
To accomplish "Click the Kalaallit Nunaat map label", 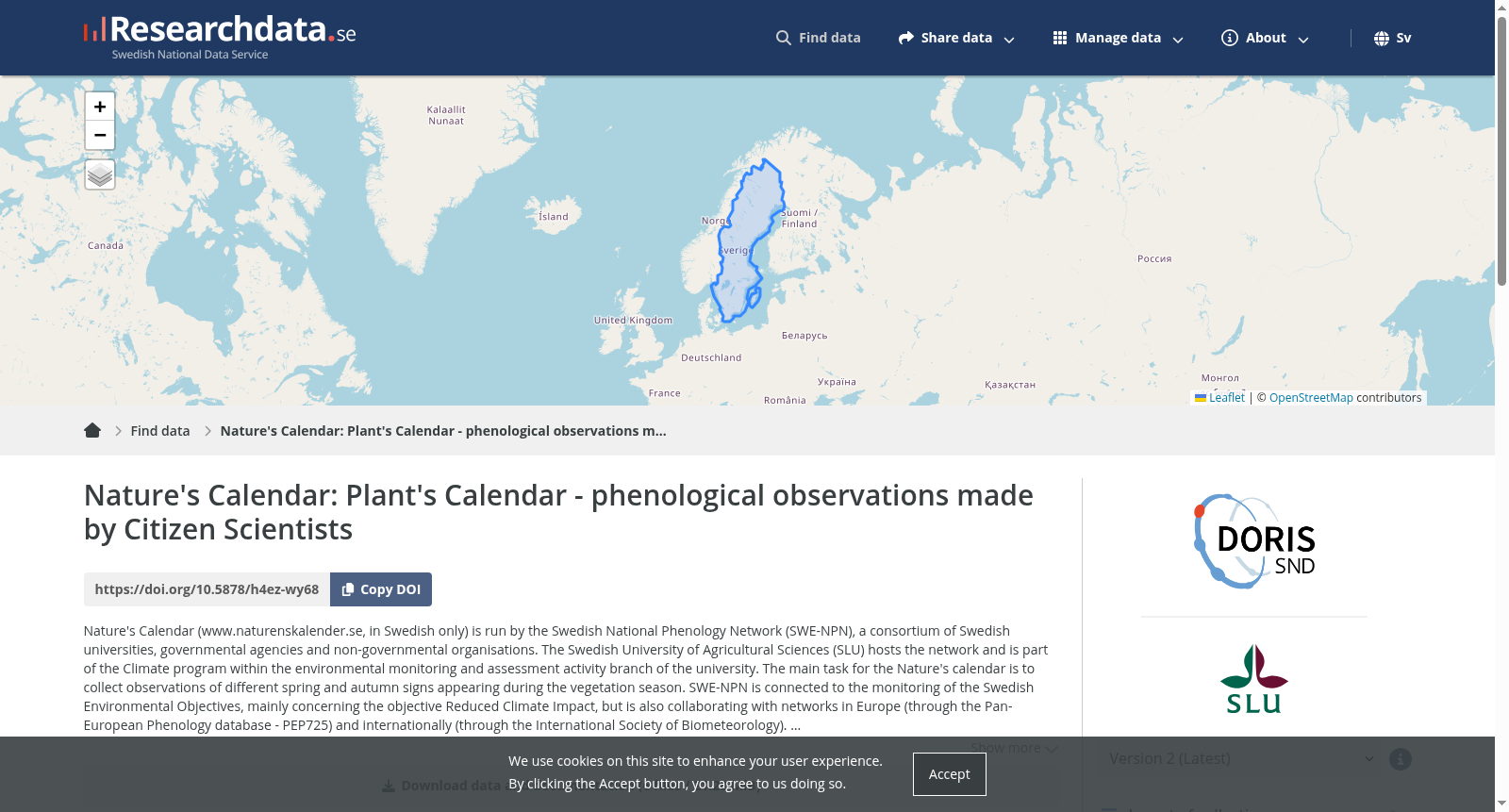I will coord(446,115).
